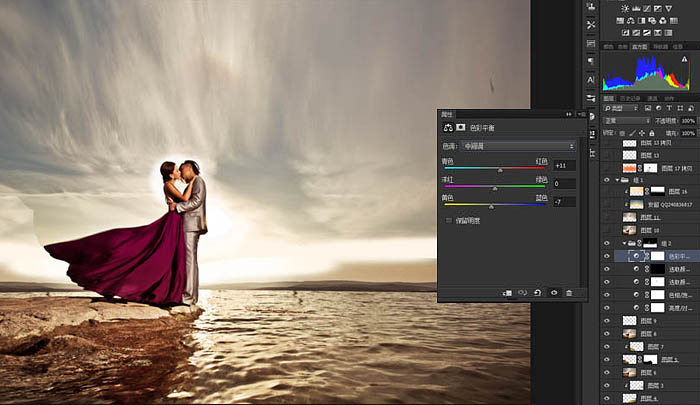Click reset adjustment defaults button in Properties
700x405 pixels.
(x=538, y=293)
